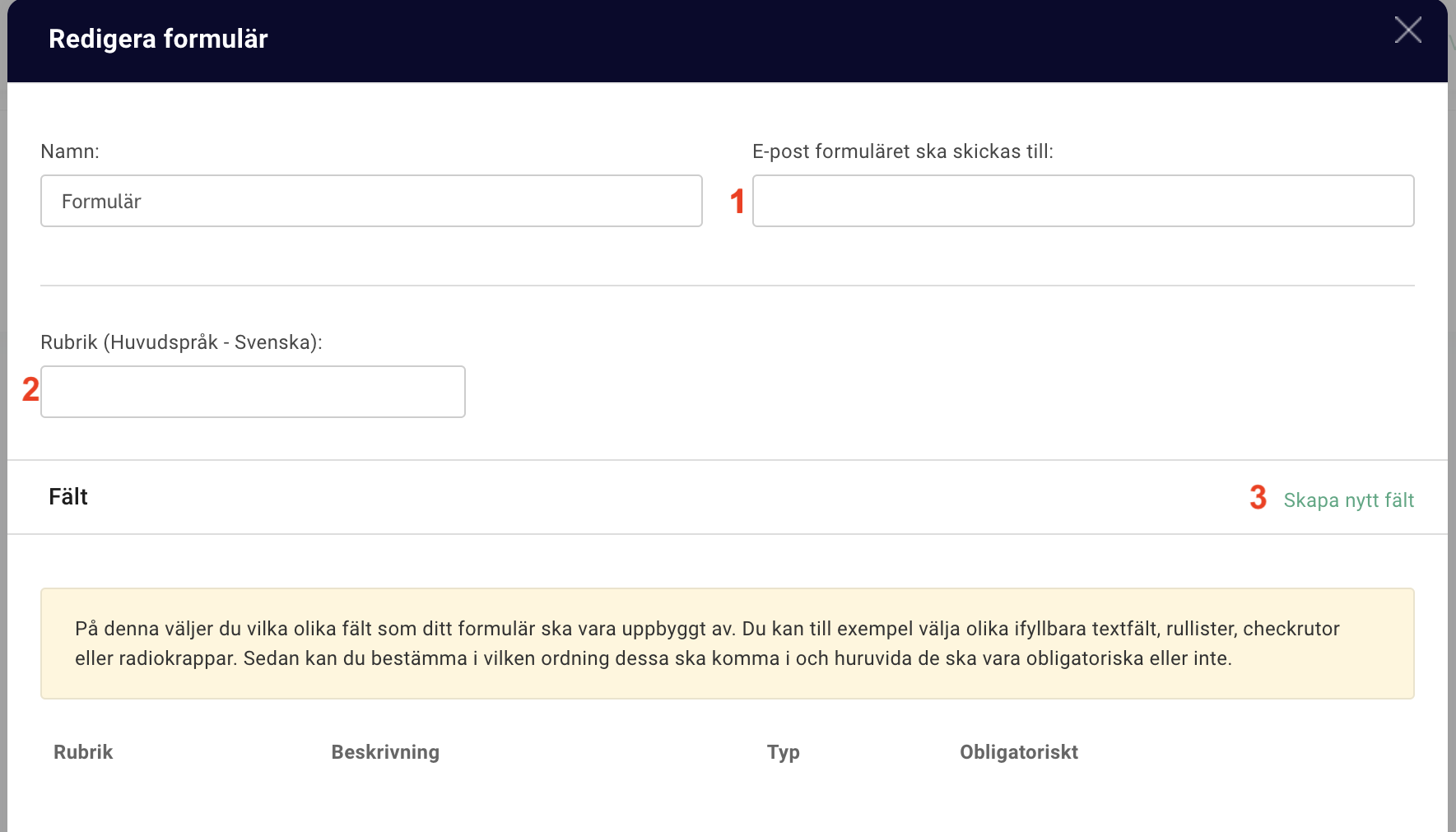Click the Redigera formulär dialog title
The image size is (1456, 832).
(x=158, y=39)
